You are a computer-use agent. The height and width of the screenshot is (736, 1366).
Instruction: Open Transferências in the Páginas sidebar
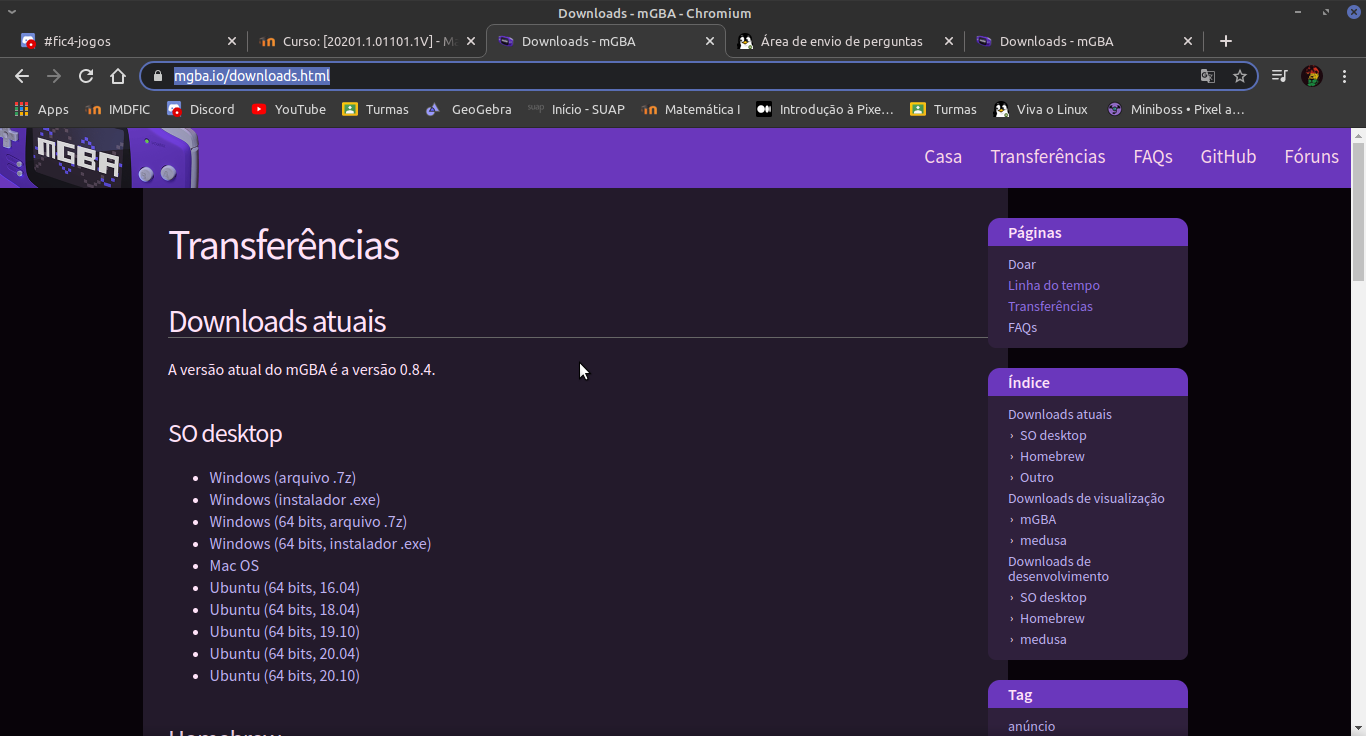[1050, 307]
